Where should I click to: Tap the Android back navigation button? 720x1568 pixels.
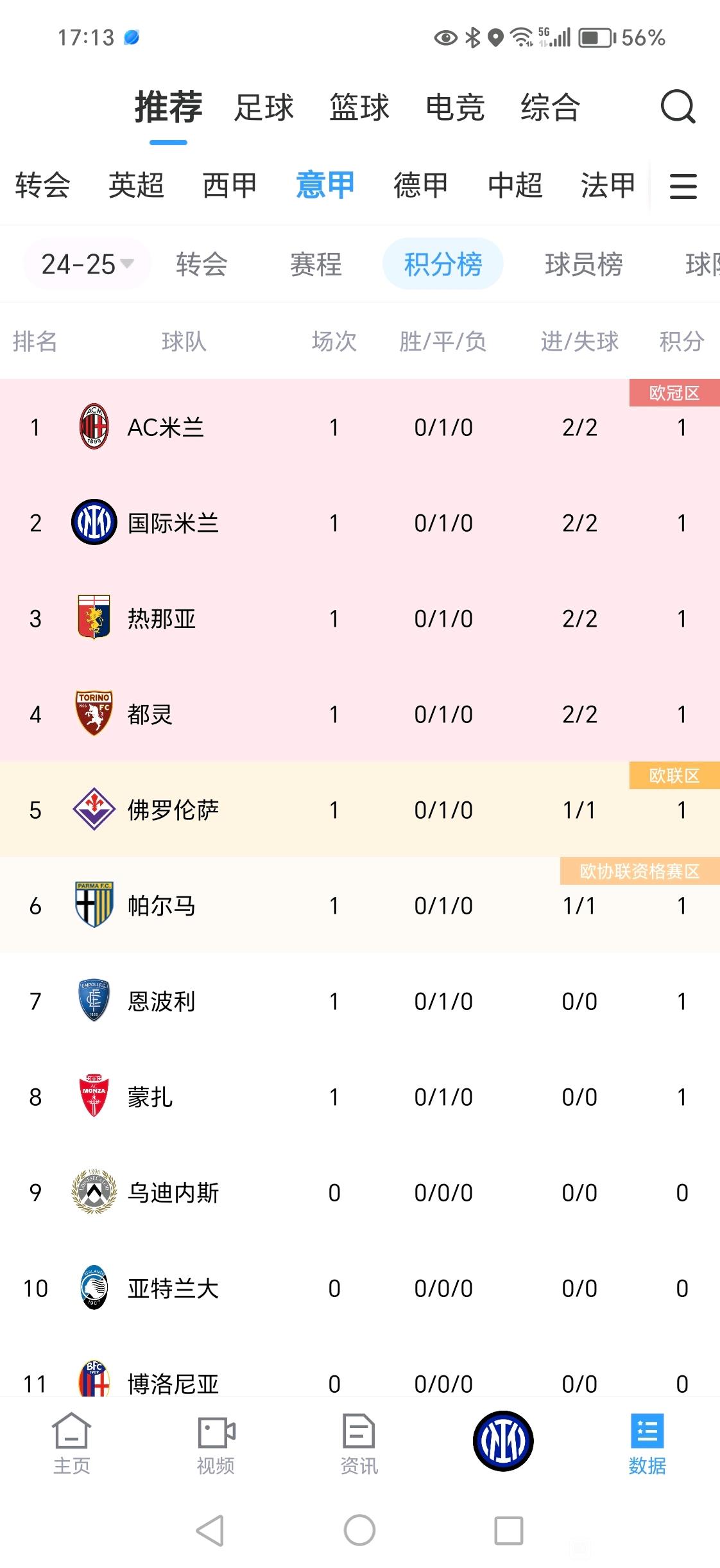(x=210, y=1531)
